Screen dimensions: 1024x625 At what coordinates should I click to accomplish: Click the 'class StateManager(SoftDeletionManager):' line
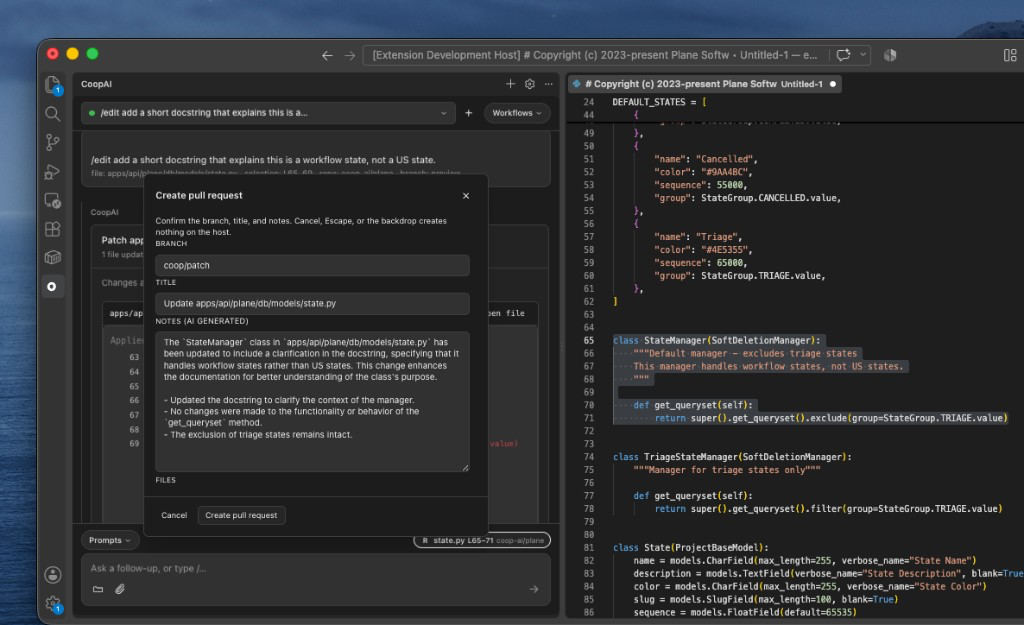tap(716, 340)
